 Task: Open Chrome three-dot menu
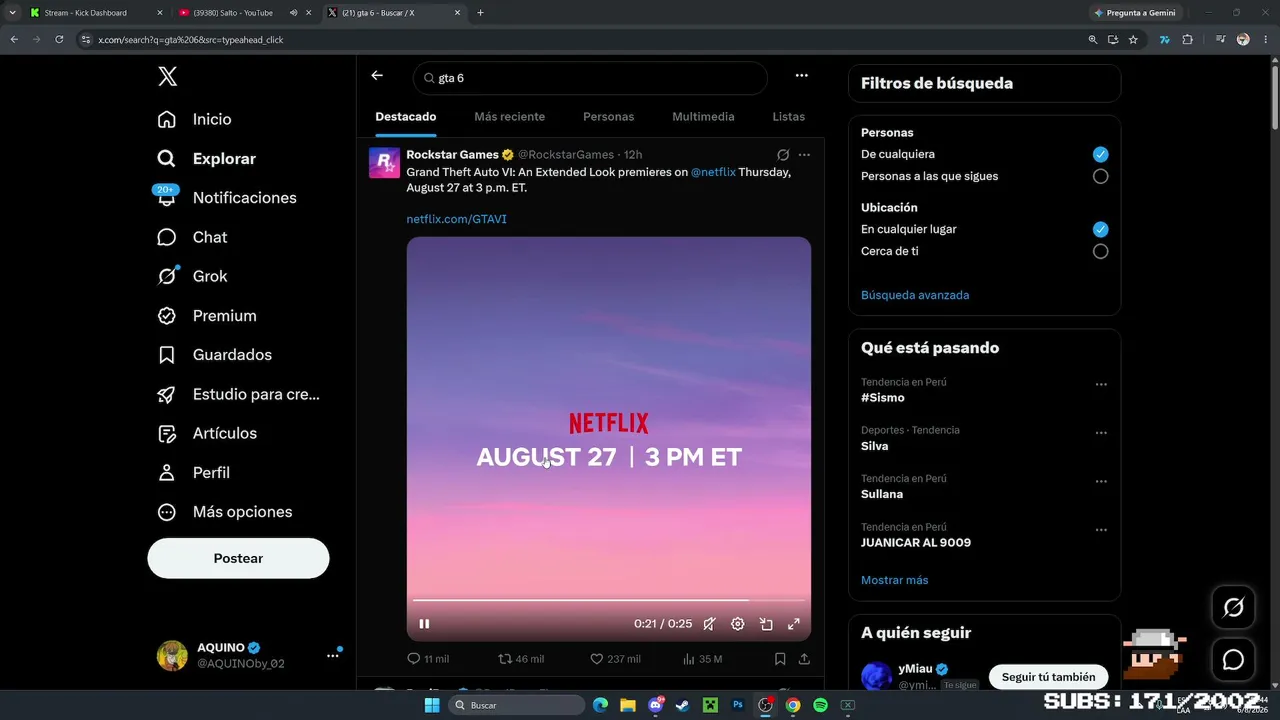[x=1264, y=40]
